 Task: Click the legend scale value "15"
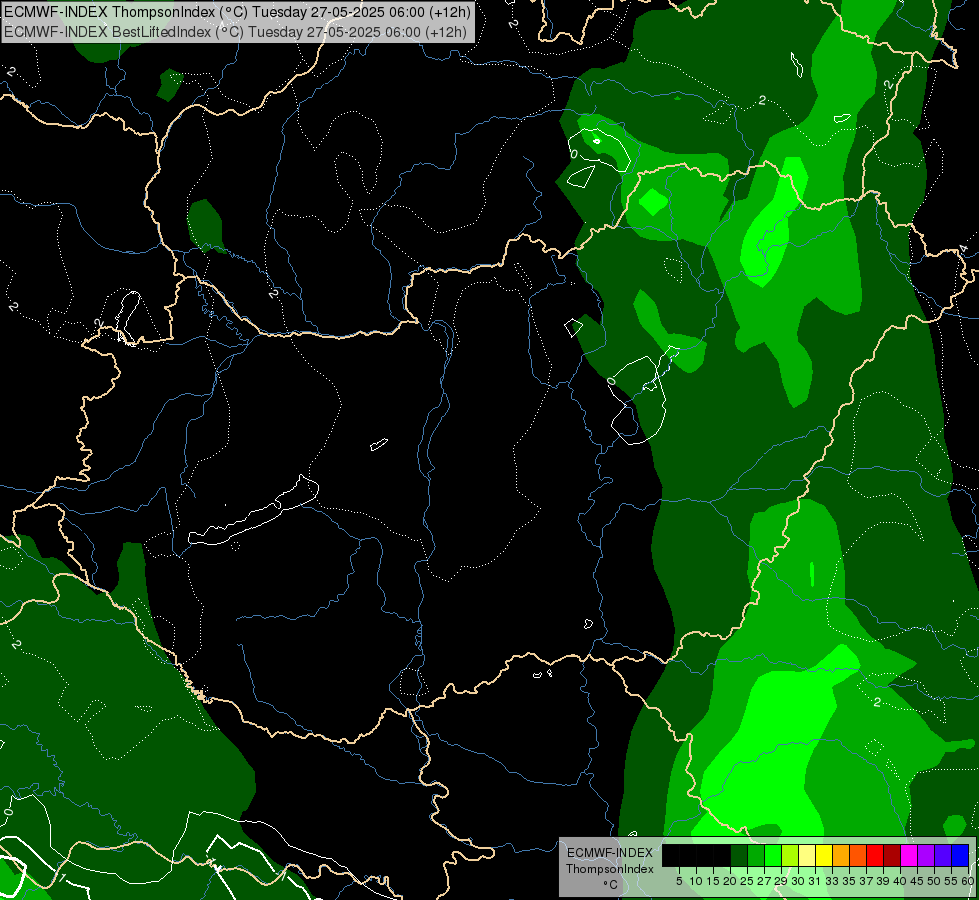(713, 881)
